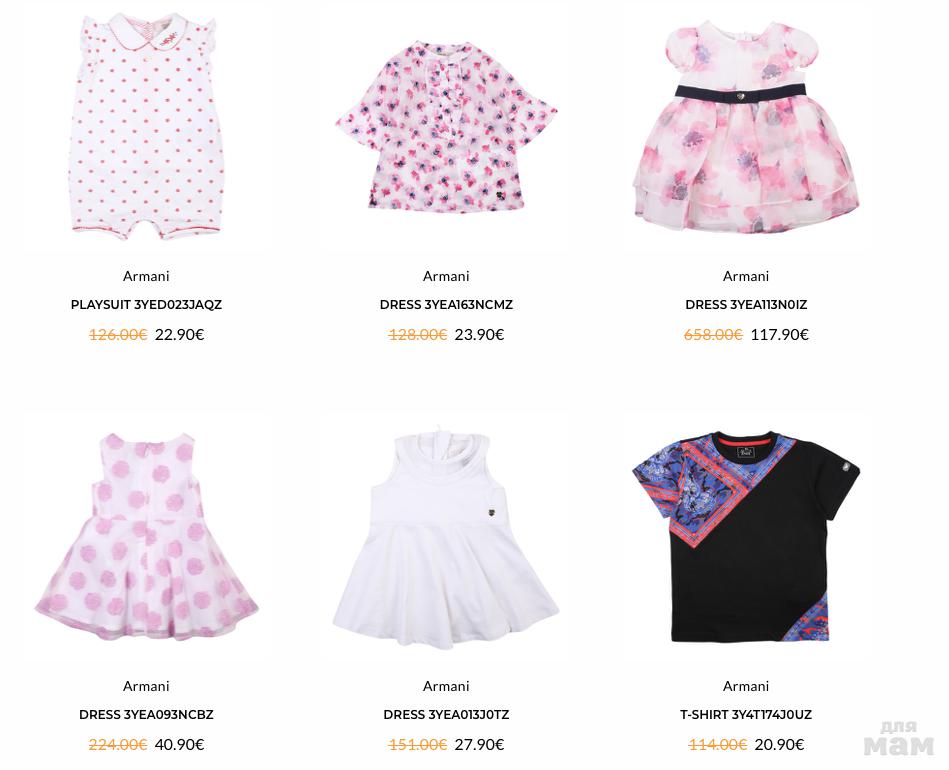Open the DRESS 3YEA113N0IZ title link

[x=746, y=304]
